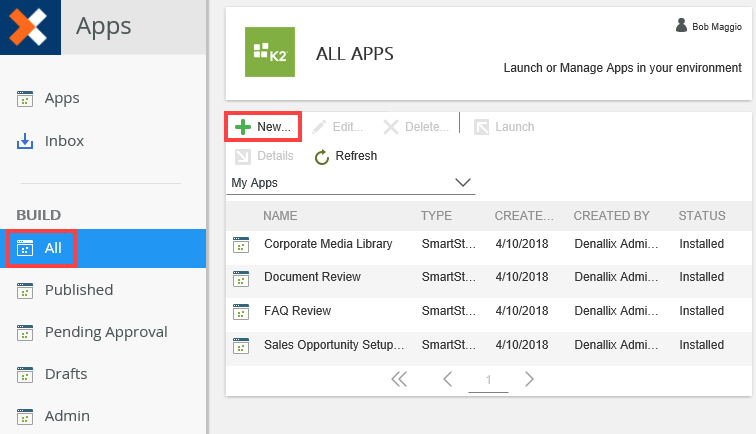756x434 pixels.
Task: Click the green K2 app tile
Action: pyautogui.click(x=270, y=52)
